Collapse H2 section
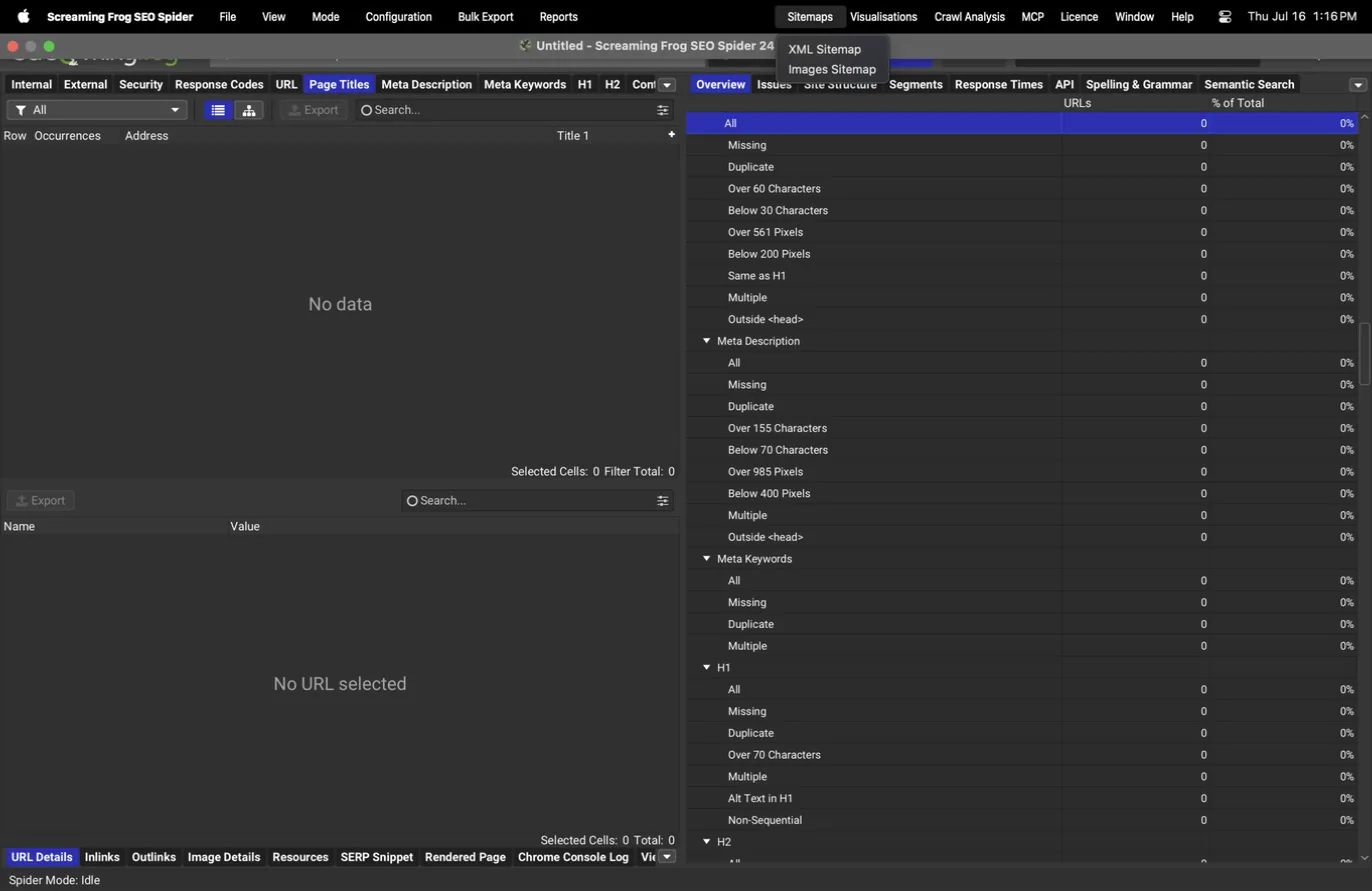1372x891 pixels. pyautogui.click(x=706, y=842)
